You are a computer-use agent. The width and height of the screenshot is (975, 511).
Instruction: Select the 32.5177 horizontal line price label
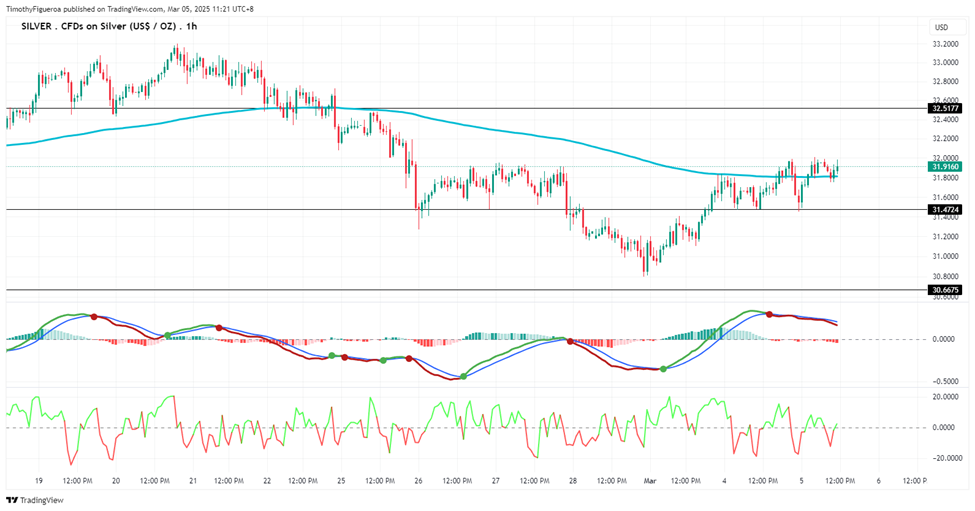[x=946, y=108]
